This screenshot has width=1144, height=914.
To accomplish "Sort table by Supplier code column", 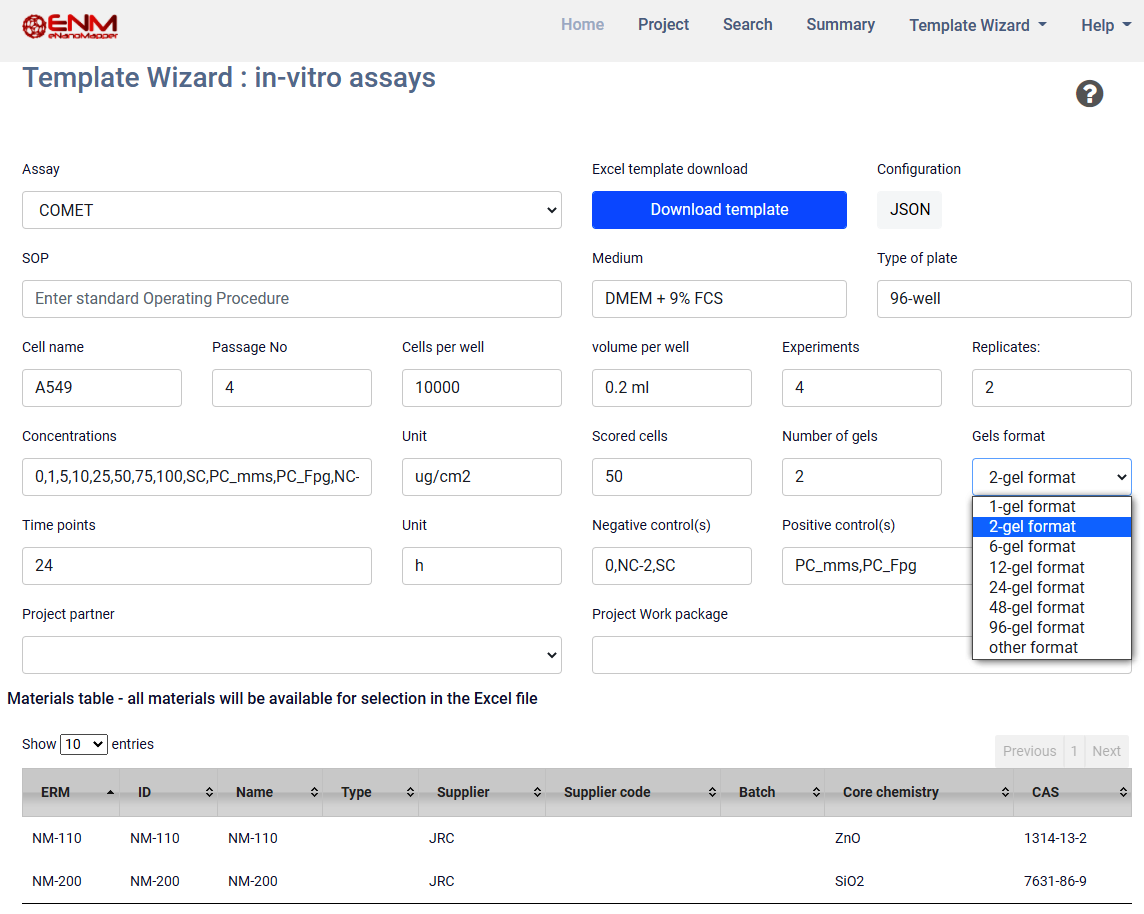I will pyautogui.click(x=633, y=792).
